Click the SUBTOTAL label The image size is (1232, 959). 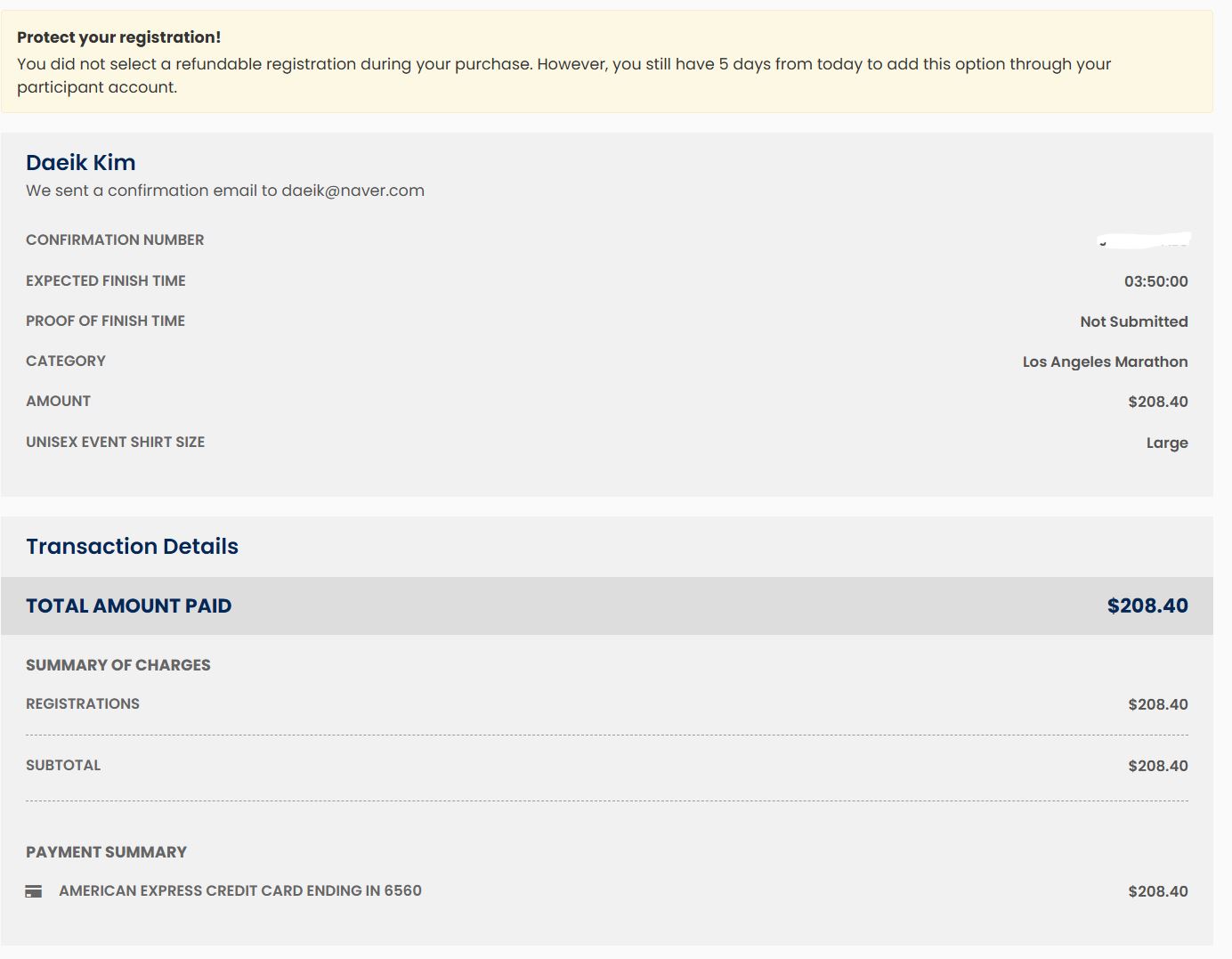tap(63, 766)
